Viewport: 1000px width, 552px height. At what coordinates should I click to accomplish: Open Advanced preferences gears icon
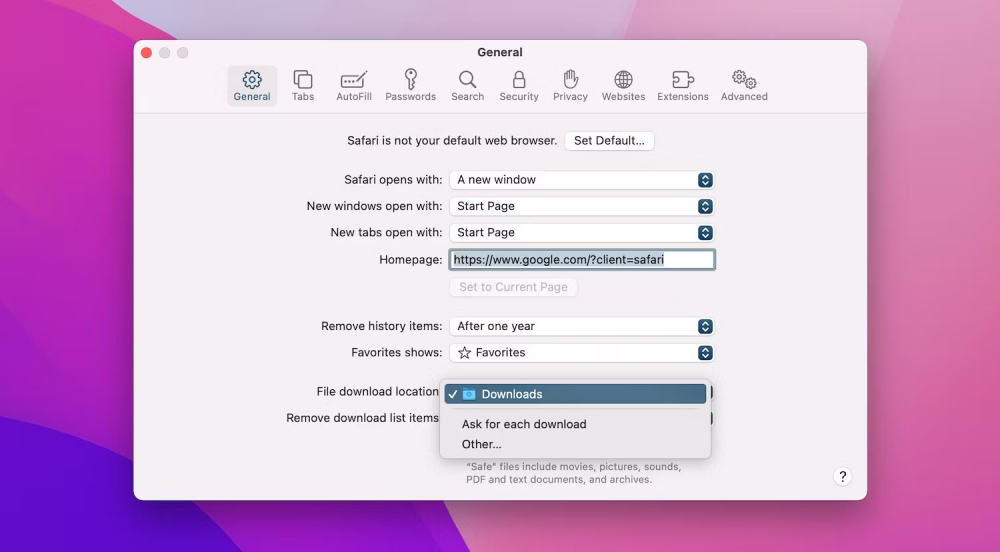(x=744, y=80)
